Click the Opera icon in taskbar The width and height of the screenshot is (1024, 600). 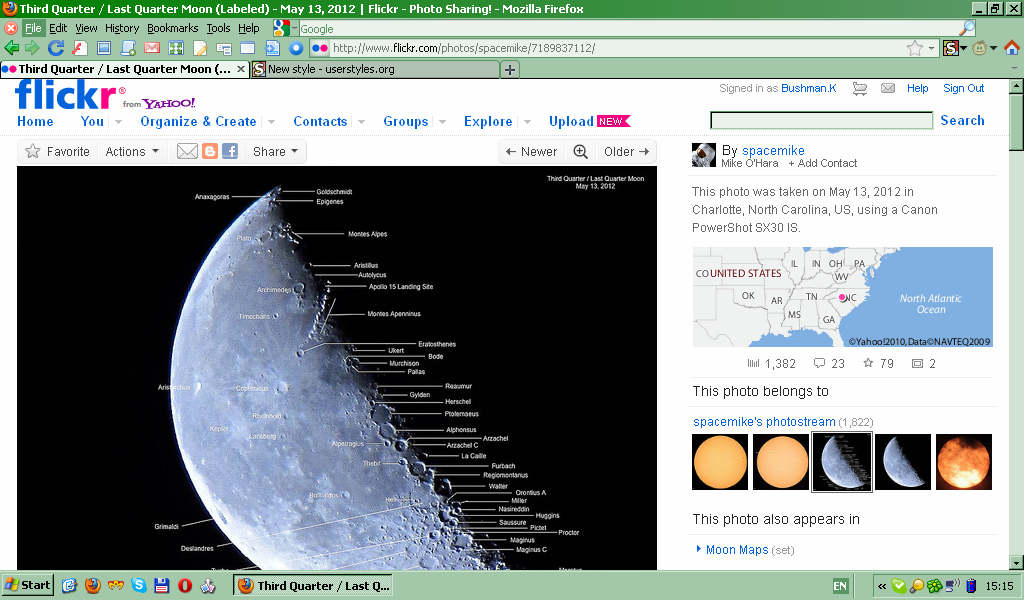pos(185,586)
